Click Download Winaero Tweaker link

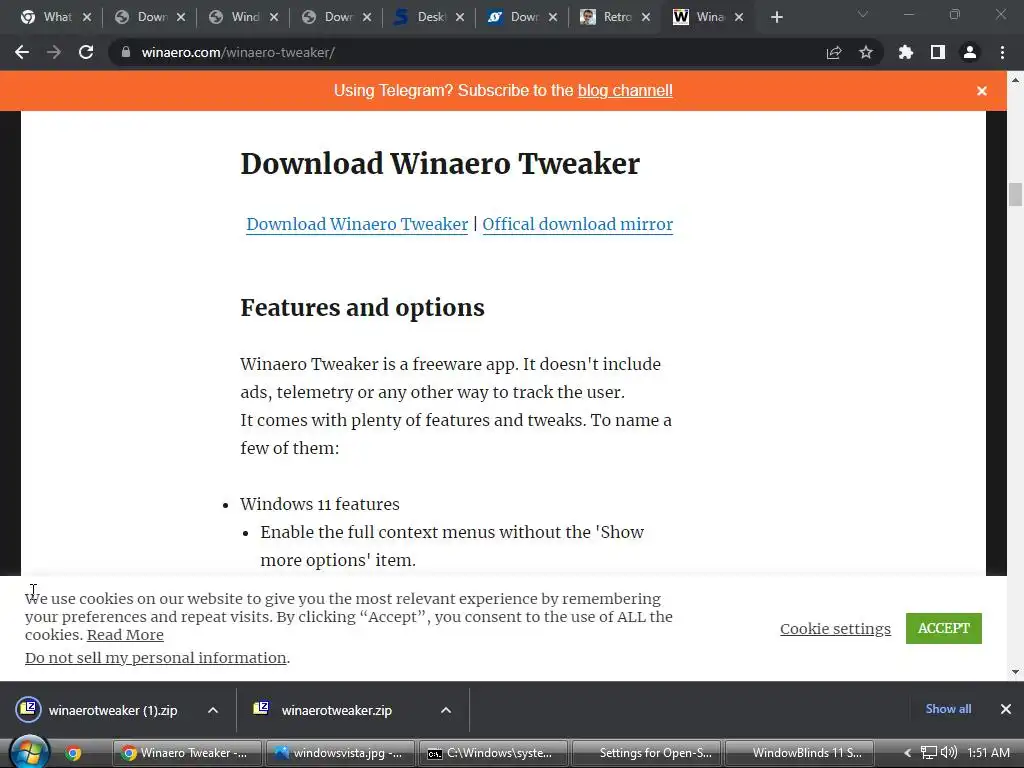click(357, 224)
